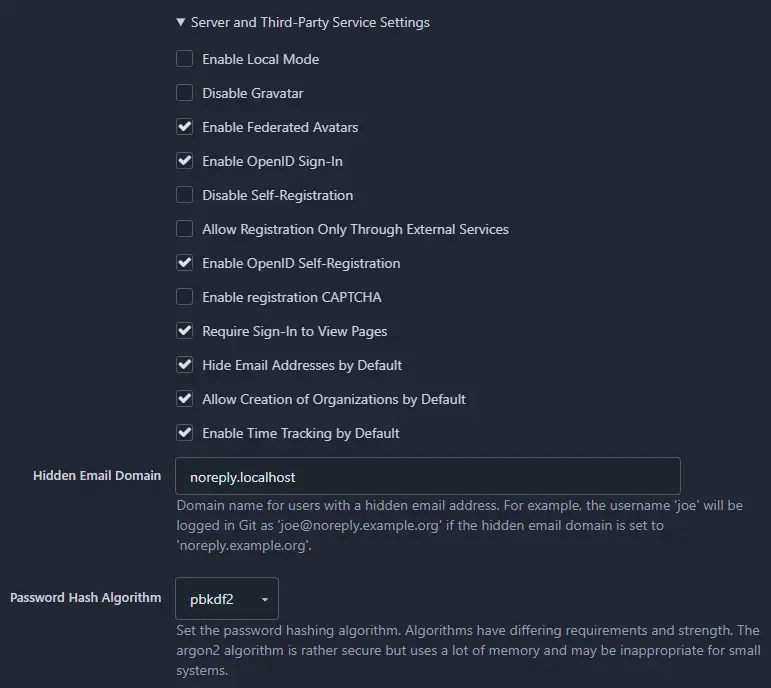The height and width of the screenshot is (688, 771).
Task: Click the Enable Time Tracking by Default label
Action: pyautogui.click(x=300, y=433)
